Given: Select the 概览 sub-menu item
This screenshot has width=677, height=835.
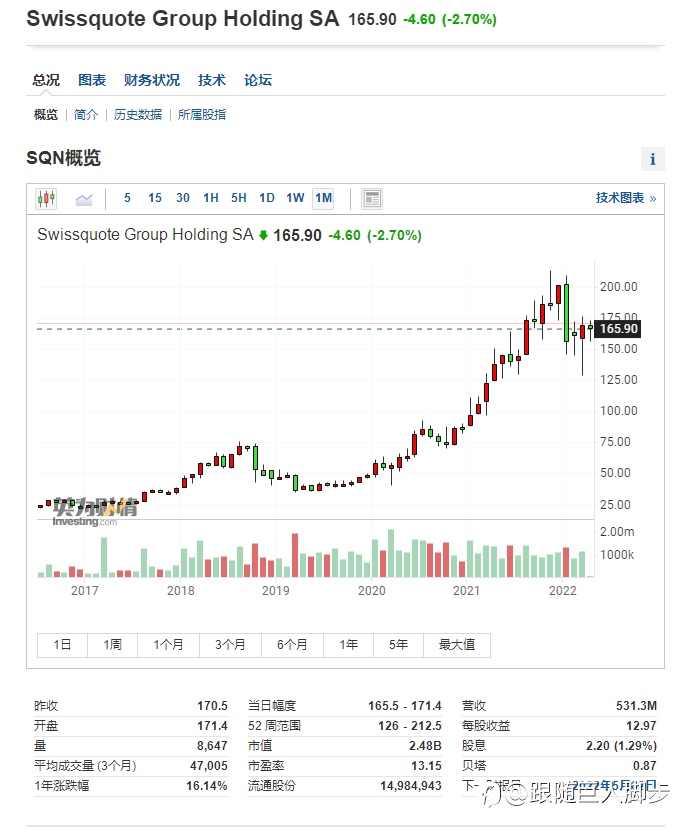Looking at the screenshot, I should (46, 115).
